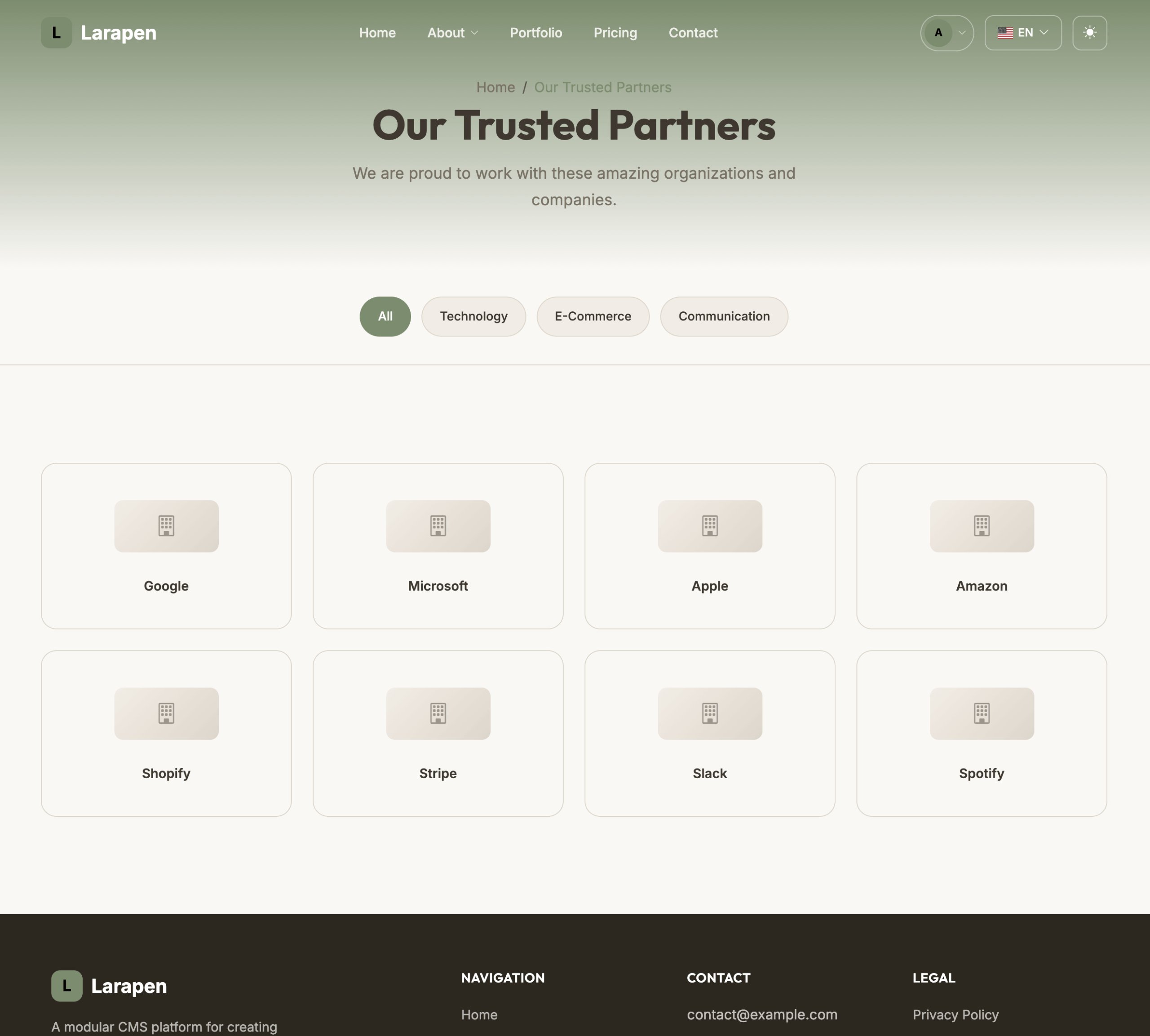The height and width of the screenshot is (1036, 1150).
Task: Show Communication category partners
Action: tap(724, 316)
